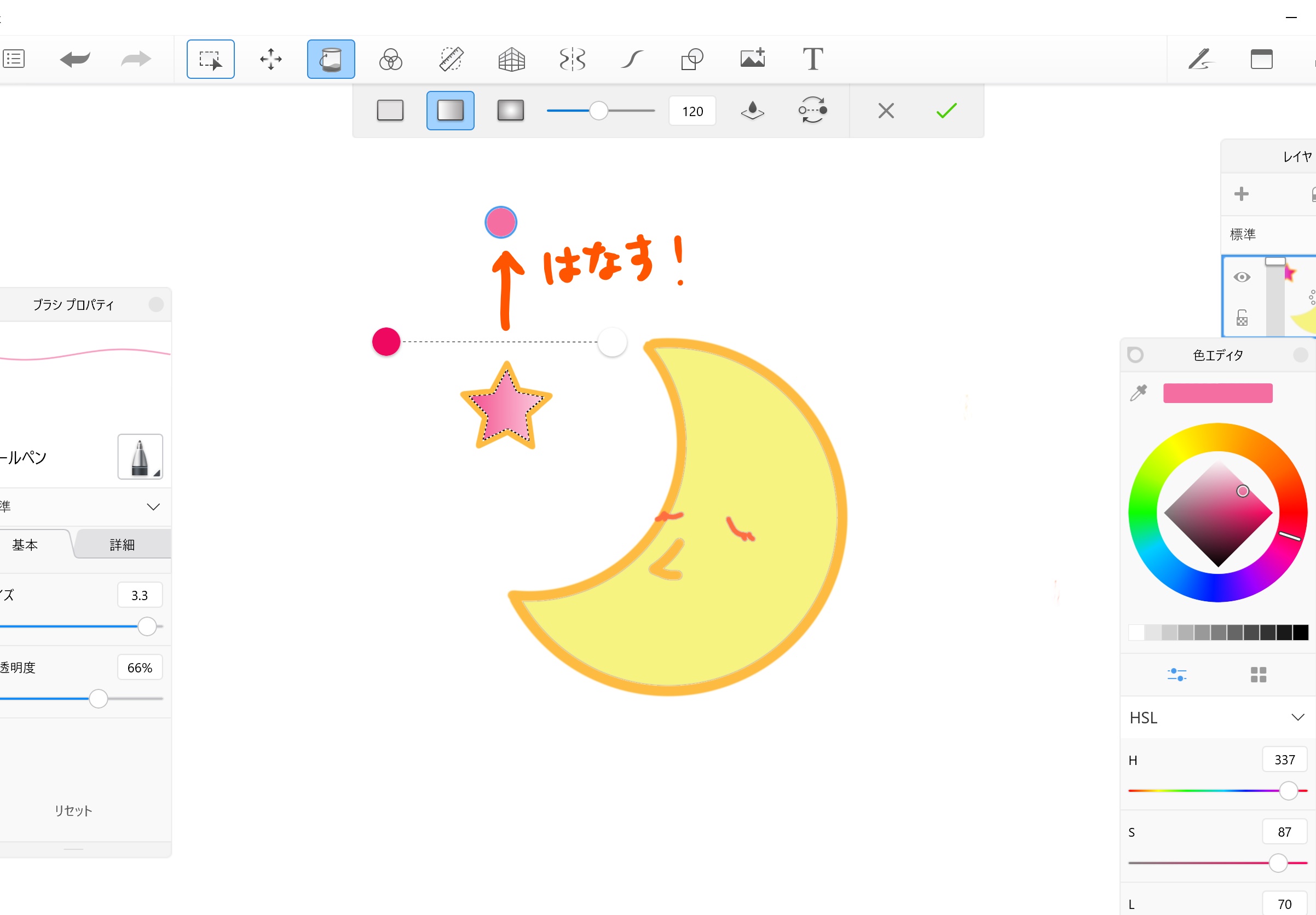Click the リセット button
1316x915 pixels.
[x=73, y=810]
